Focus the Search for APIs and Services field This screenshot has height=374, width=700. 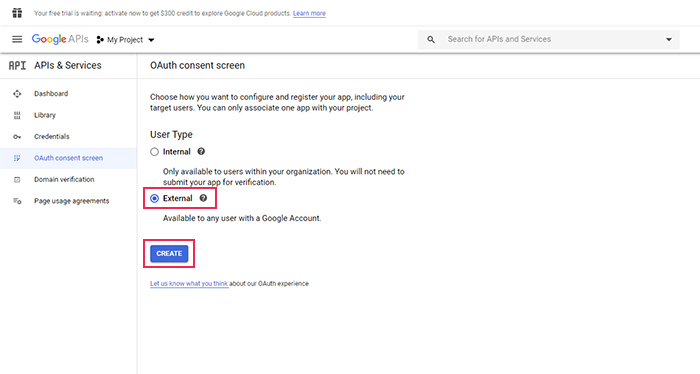(x=549, y=39)
